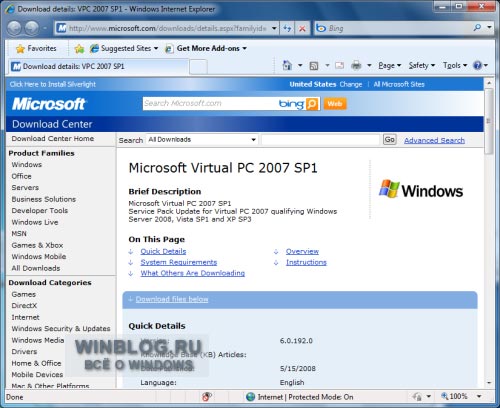The height and width of the screenshot is (408, 500).
Task: Jump to the Overview link
Action: [302, 251]
